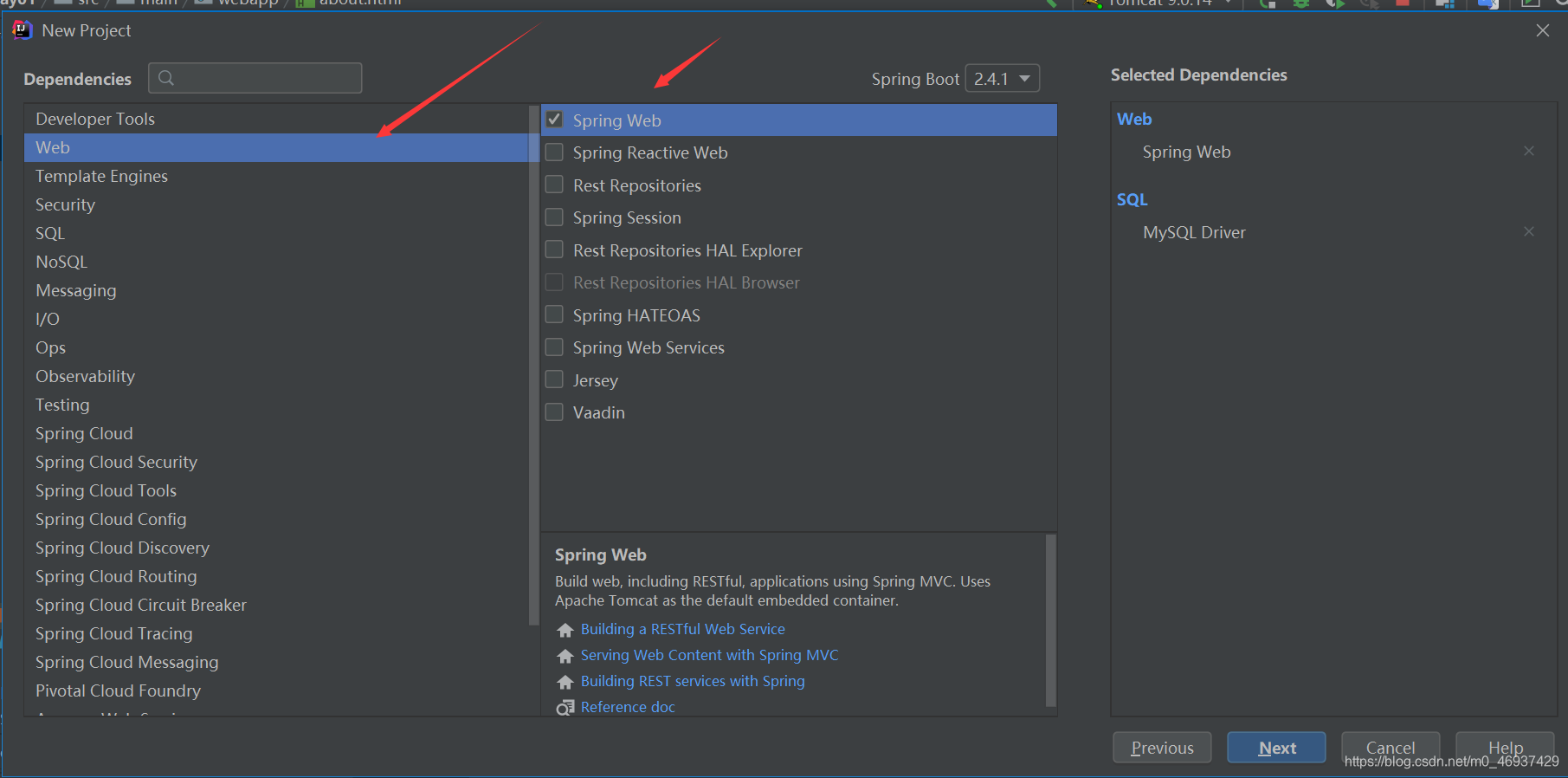Select Spring Cloud Messaging category
The height and width of the screenshot is (778, 1568).
click(x=276, y=662)
